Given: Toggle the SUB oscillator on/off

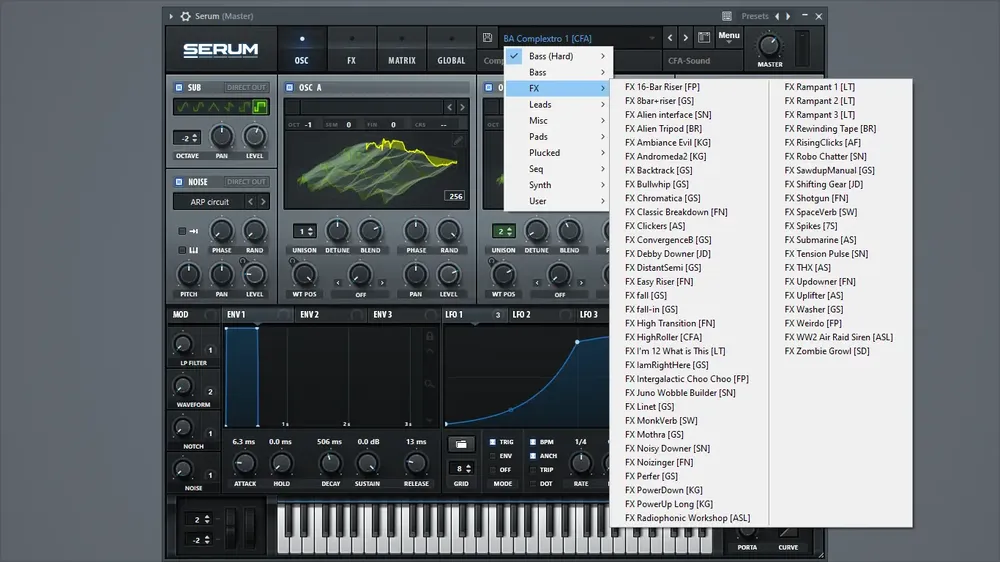Looking at the screenshot, I should coord(179,87).
